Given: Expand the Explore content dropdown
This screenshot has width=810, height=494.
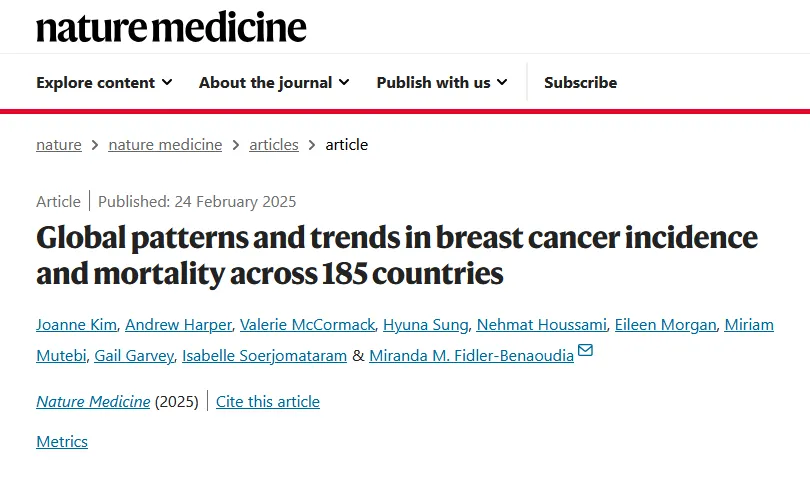Looking at the screenshot, I should click(x=104, y=83).
